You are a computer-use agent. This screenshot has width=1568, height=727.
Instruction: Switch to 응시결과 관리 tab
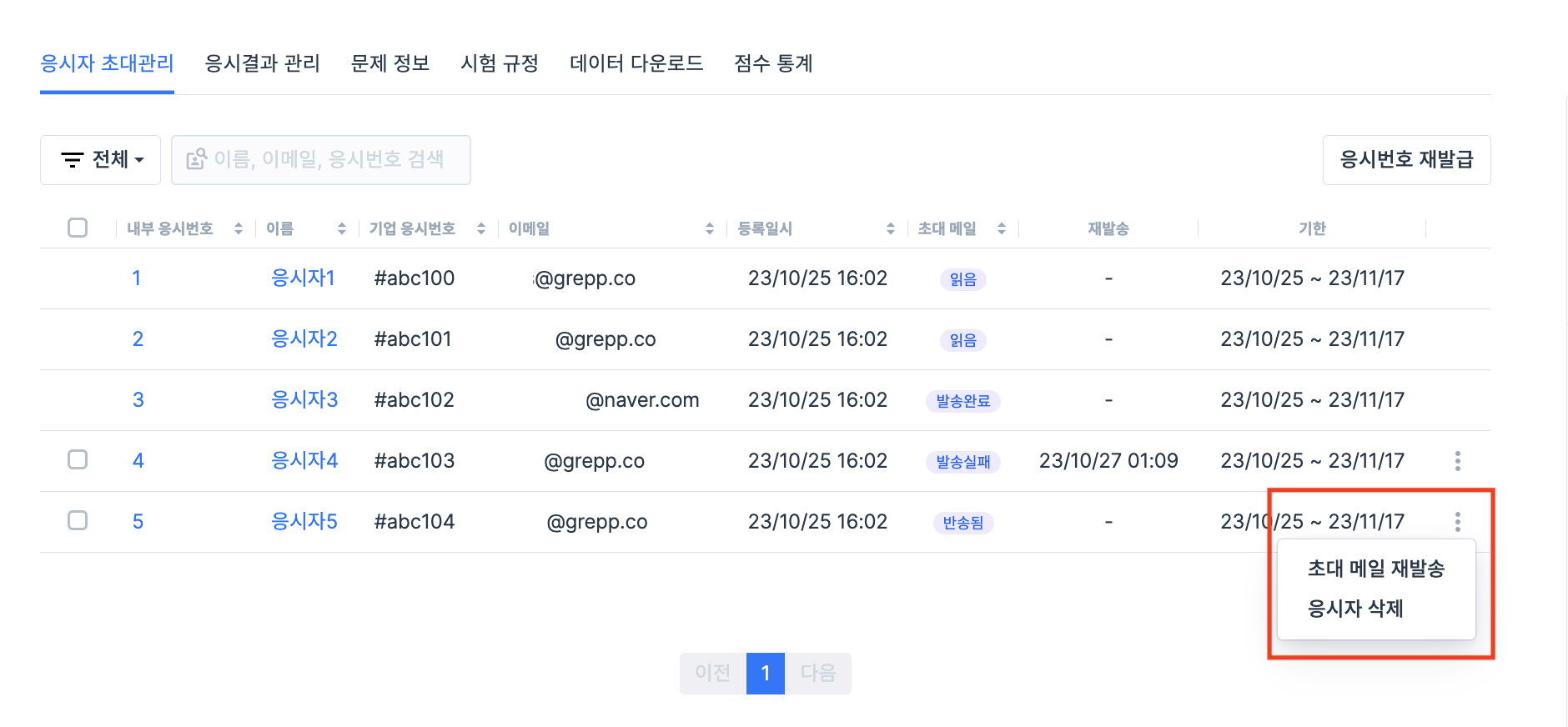263,63
